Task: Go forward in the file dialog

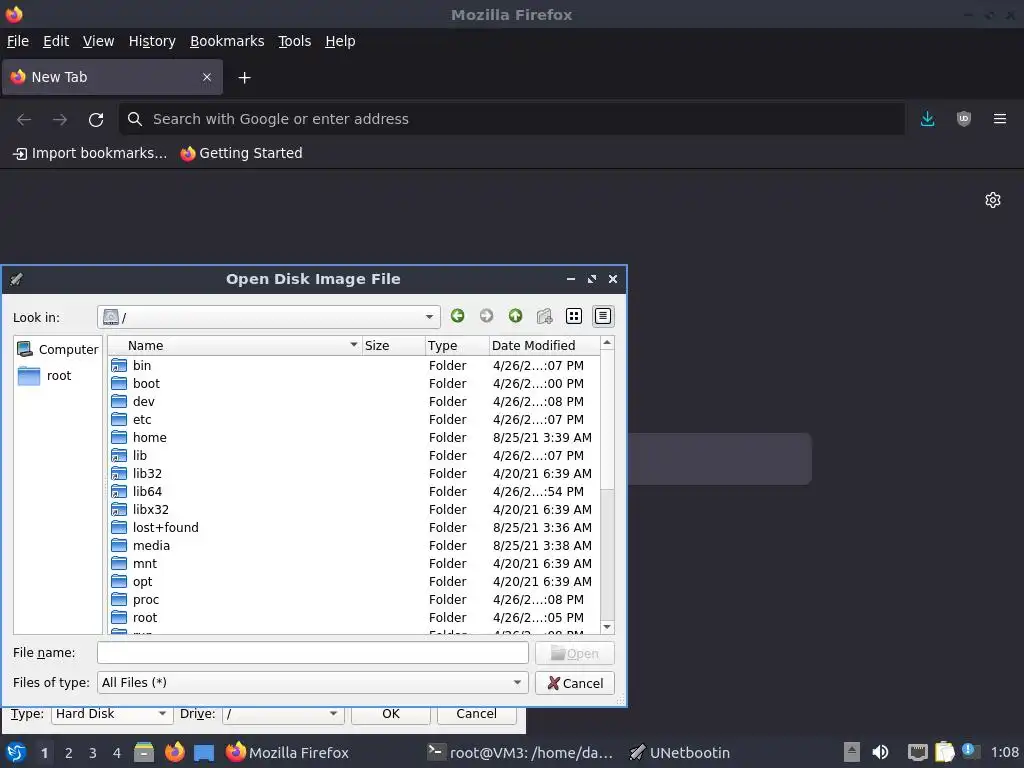Action: 487,317
